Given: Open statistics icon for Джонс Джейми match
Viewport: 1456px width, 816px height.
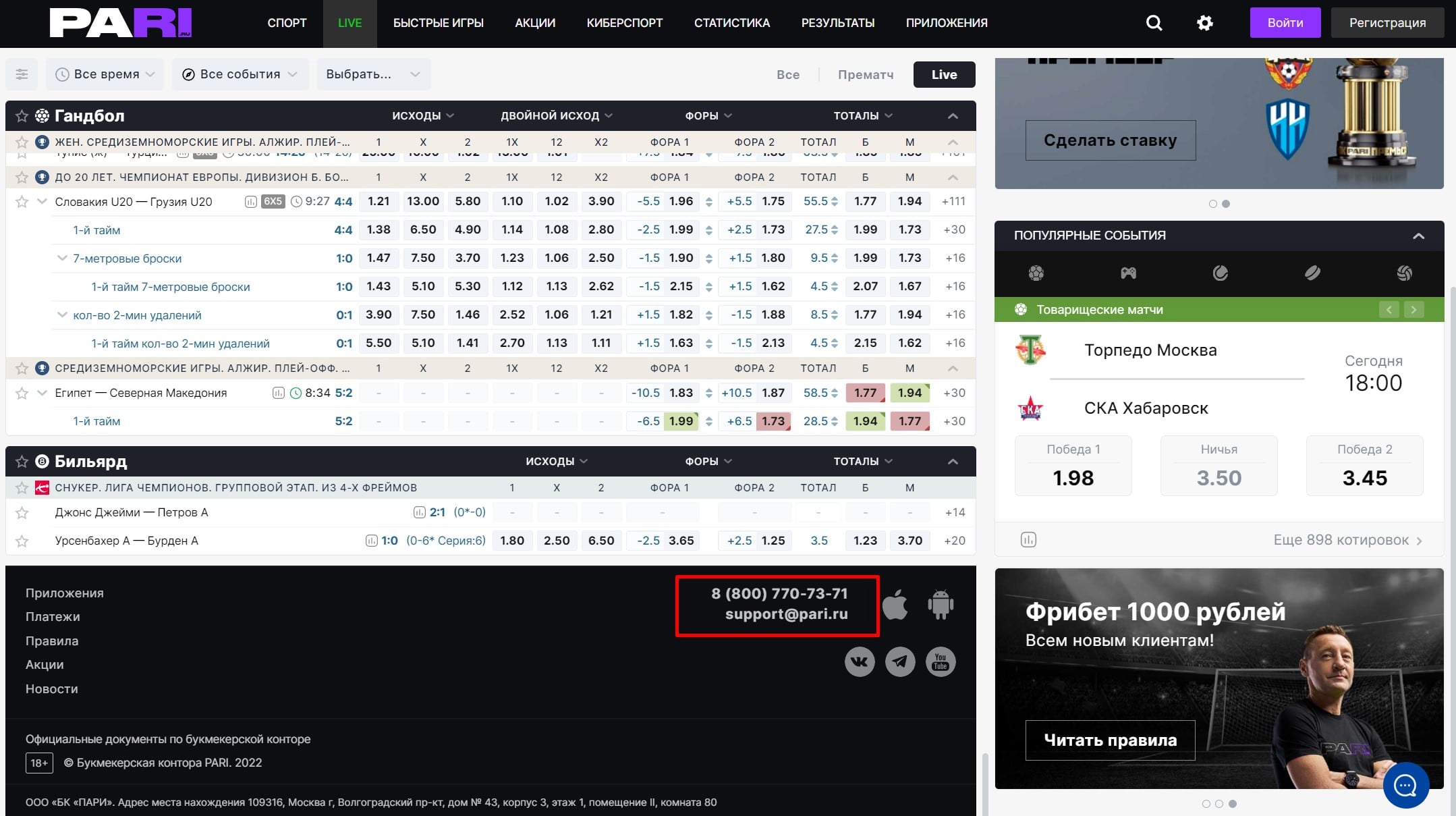Looking at the screenshot, I should [x=419, y=512].
